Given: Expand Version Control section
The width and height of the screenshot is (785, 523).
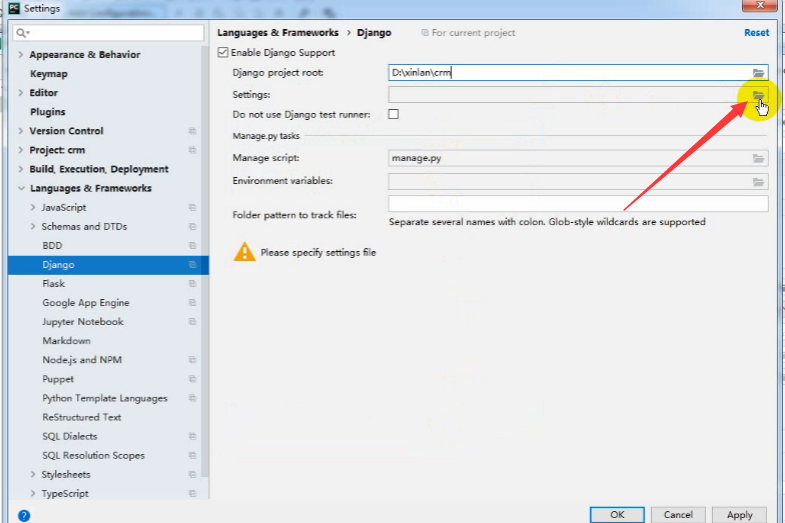Looking at the screenshot, I should tap(21, 131).
